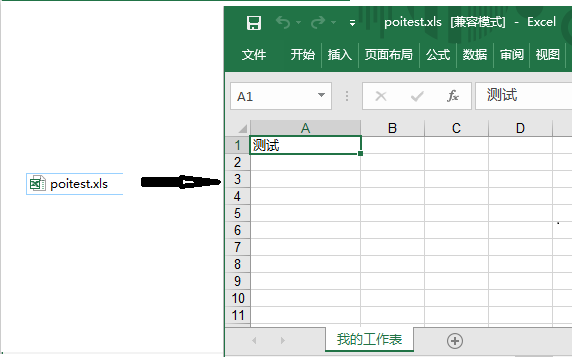Switch to the 插入 ribbon tab
Image resolution: width=574 pixels, height=361 pixels.
click(x=340, y=55)
